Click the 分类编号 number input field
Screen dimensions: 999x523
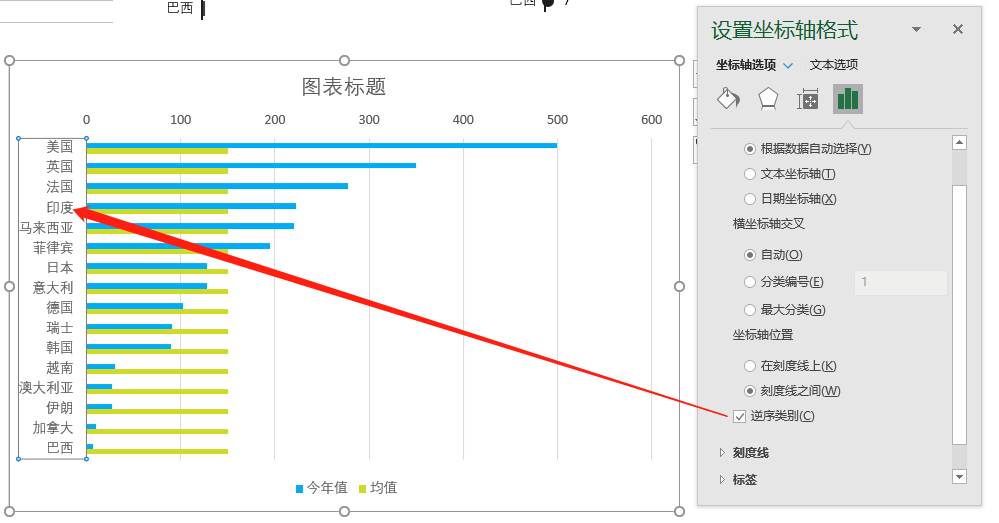900,282
